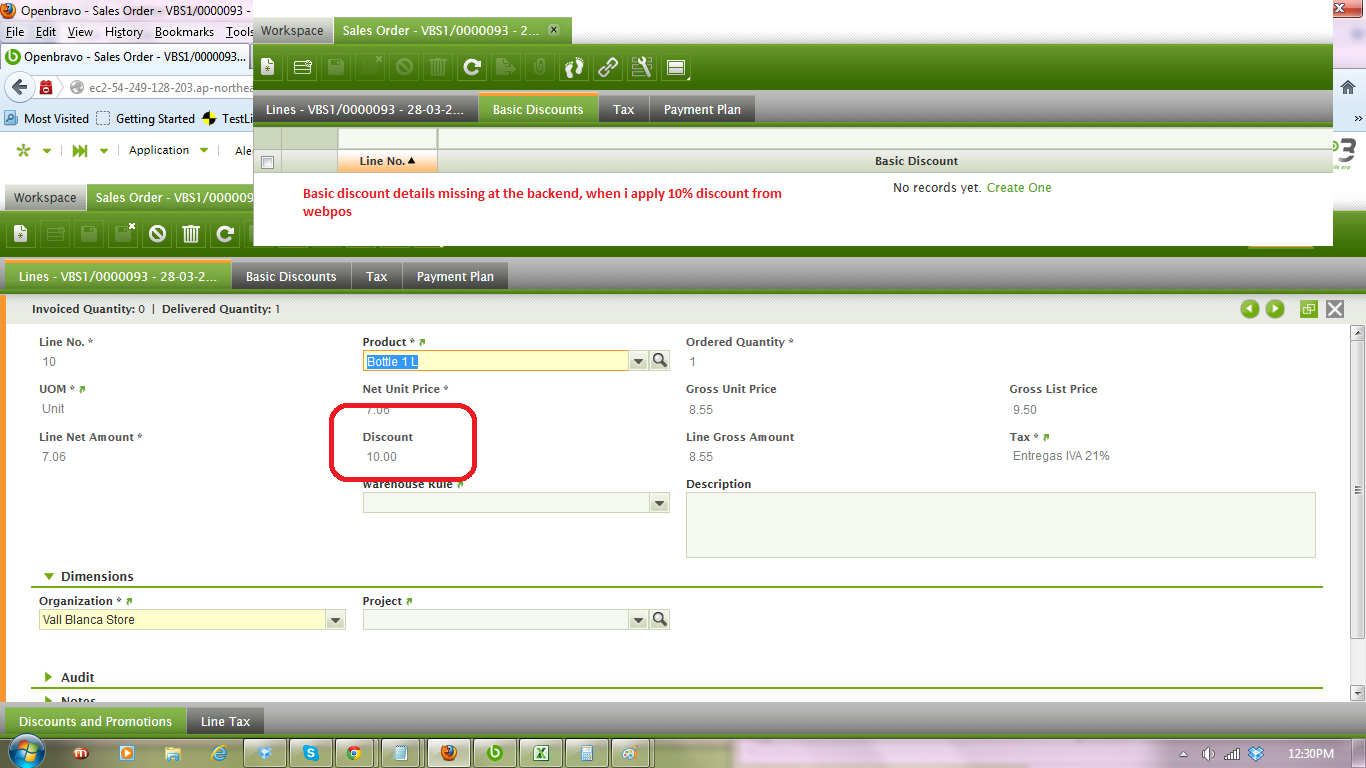
Task: Switch to the main Tax tab
Action: click(x=377, y=276)
